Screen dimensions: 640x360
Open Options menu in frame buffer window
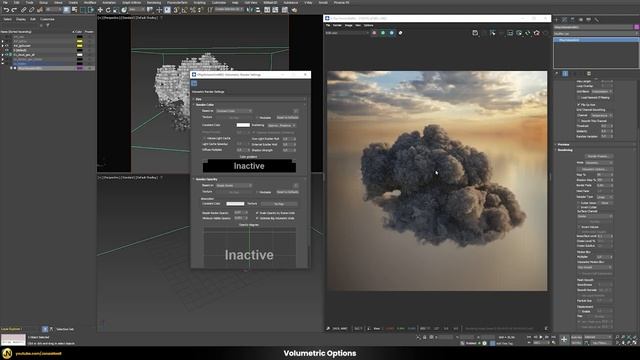(x=369, y=25)
